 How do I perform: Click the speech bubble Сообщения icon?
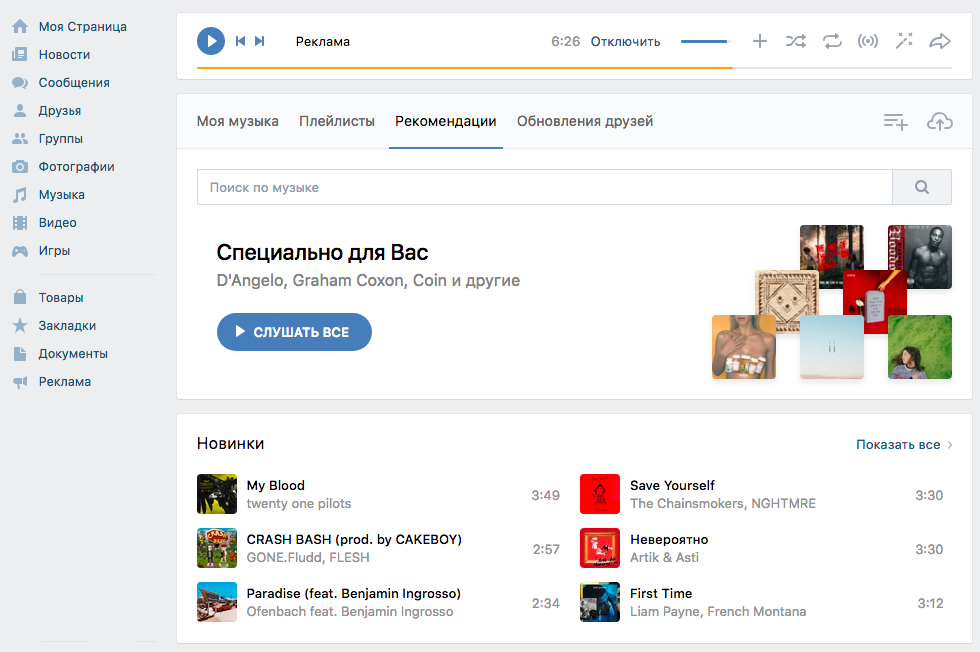20,83
